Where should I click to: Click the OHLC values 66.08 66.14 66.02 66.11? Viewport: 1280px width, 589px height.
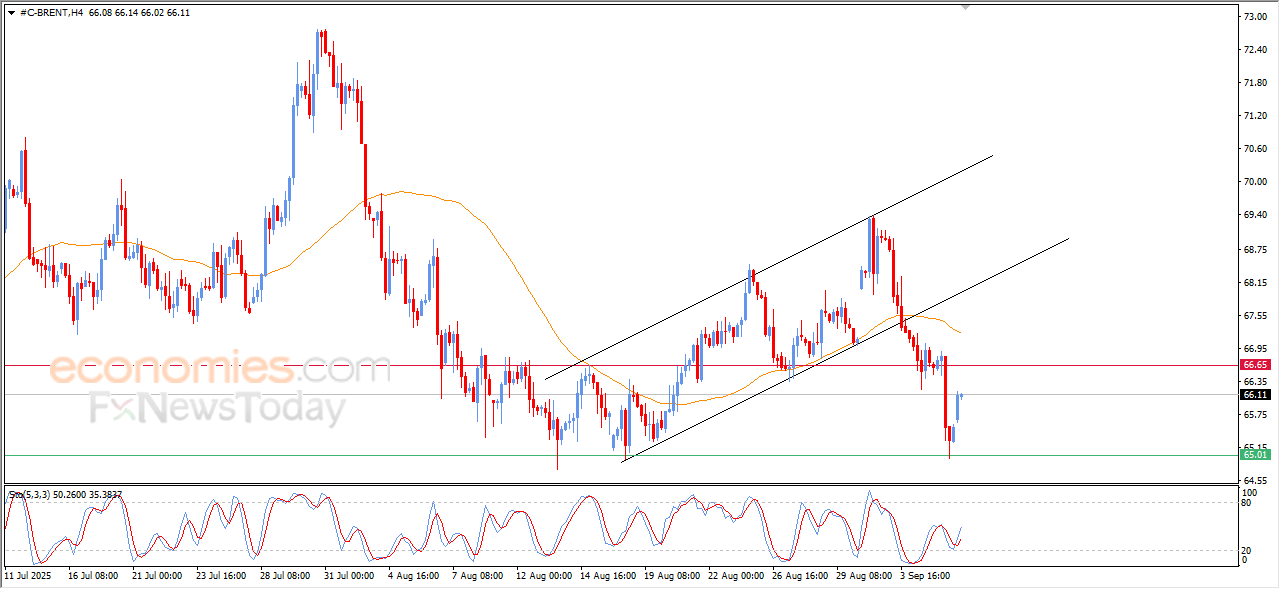coord(139,12)
